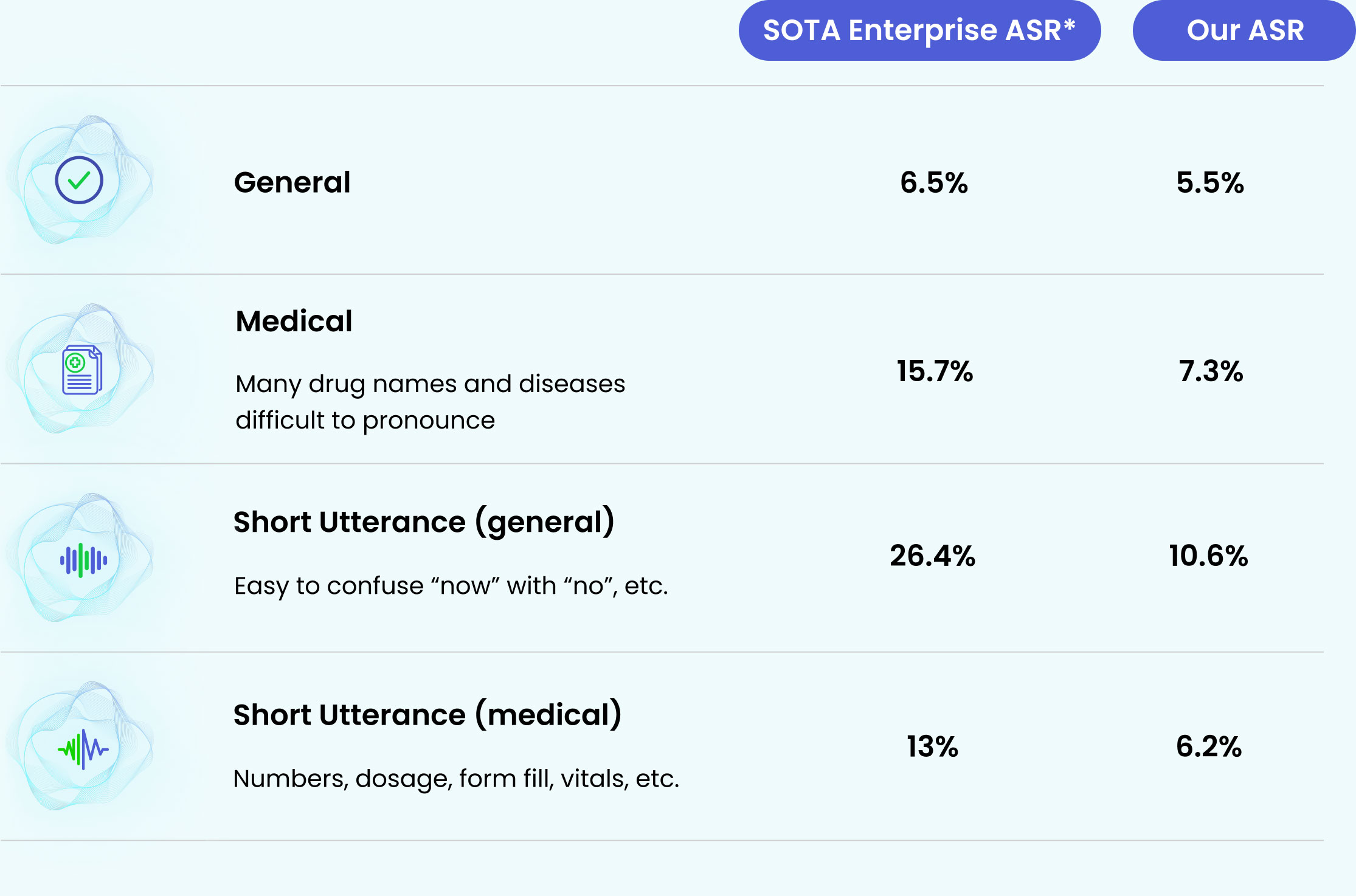Click the audio waveform bars icon

[x=83, y=560]
